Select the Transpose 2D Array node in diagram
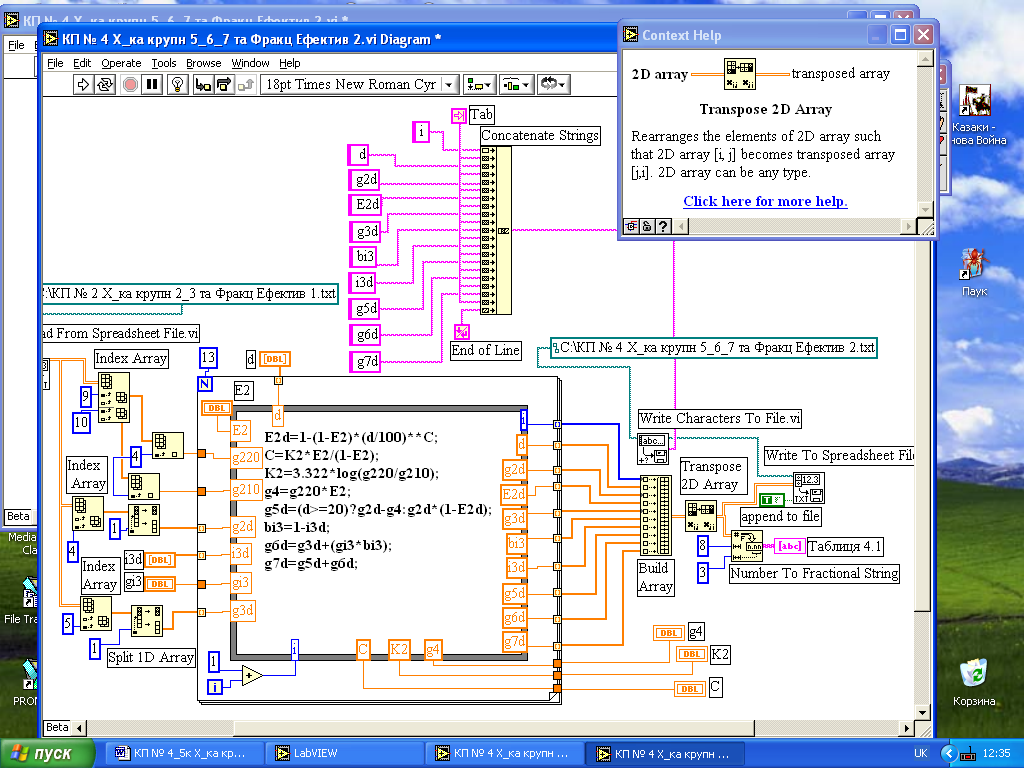Viewport: 1024px width, 768px height. 701,516
